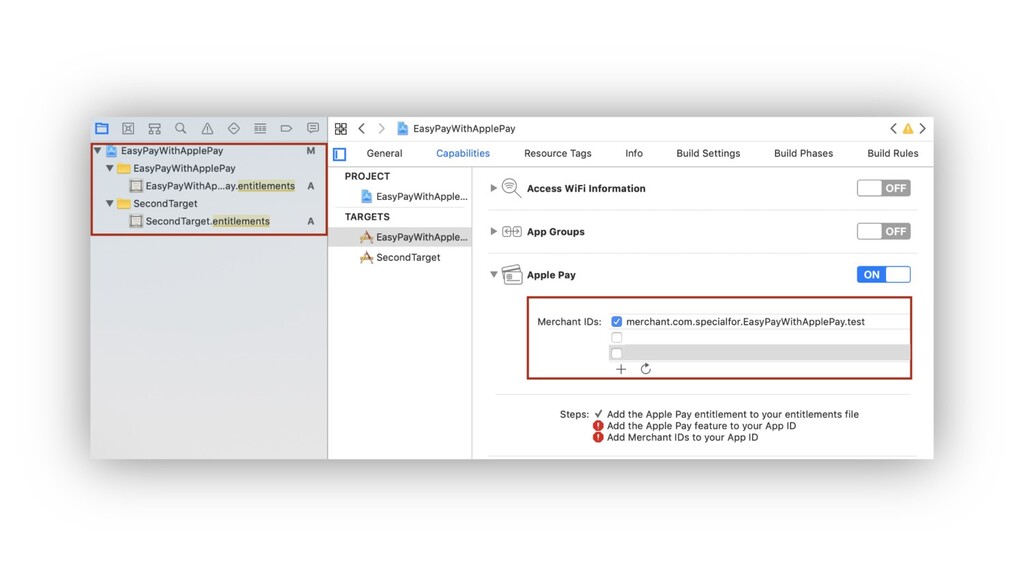
Task: Switch to Build Settings tab
Action: coord(708,153)
